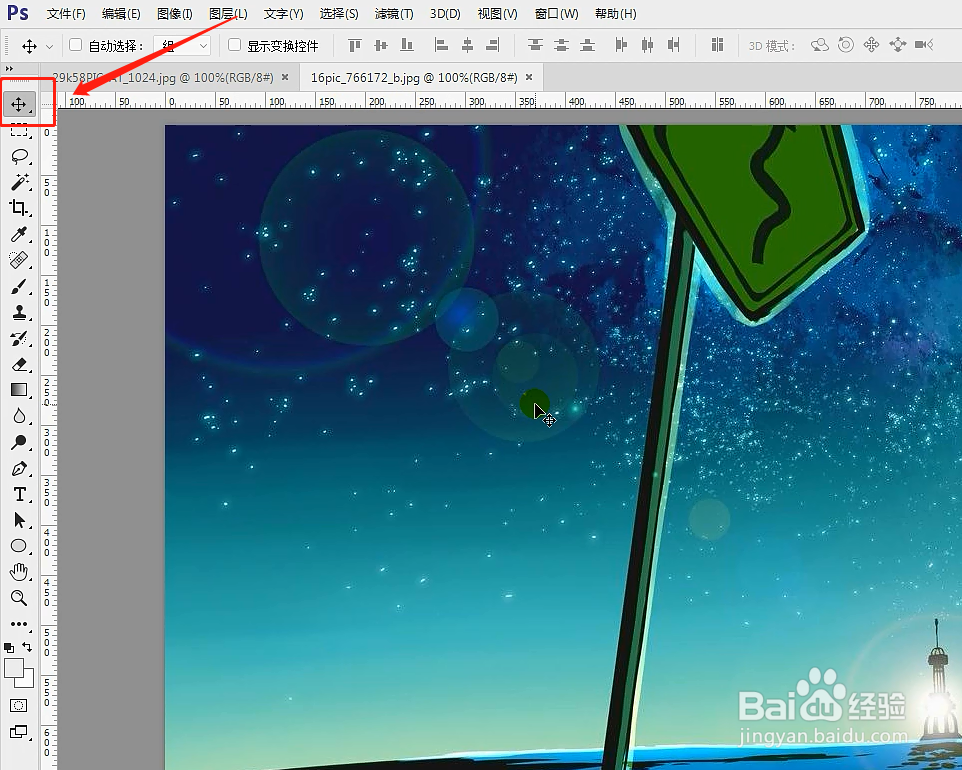Select the Rectangular Marquee tool
962x770 pixels.
[x=19, y=130]
